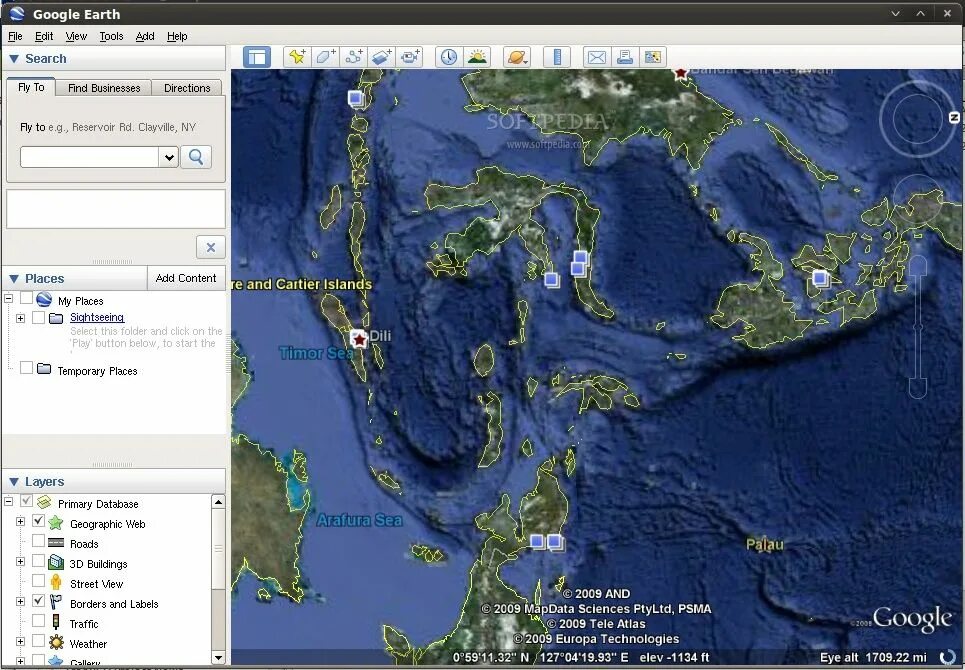Open the Sightseeing link
The width and height of the screenshot is (965, 670).
[97, 317]
